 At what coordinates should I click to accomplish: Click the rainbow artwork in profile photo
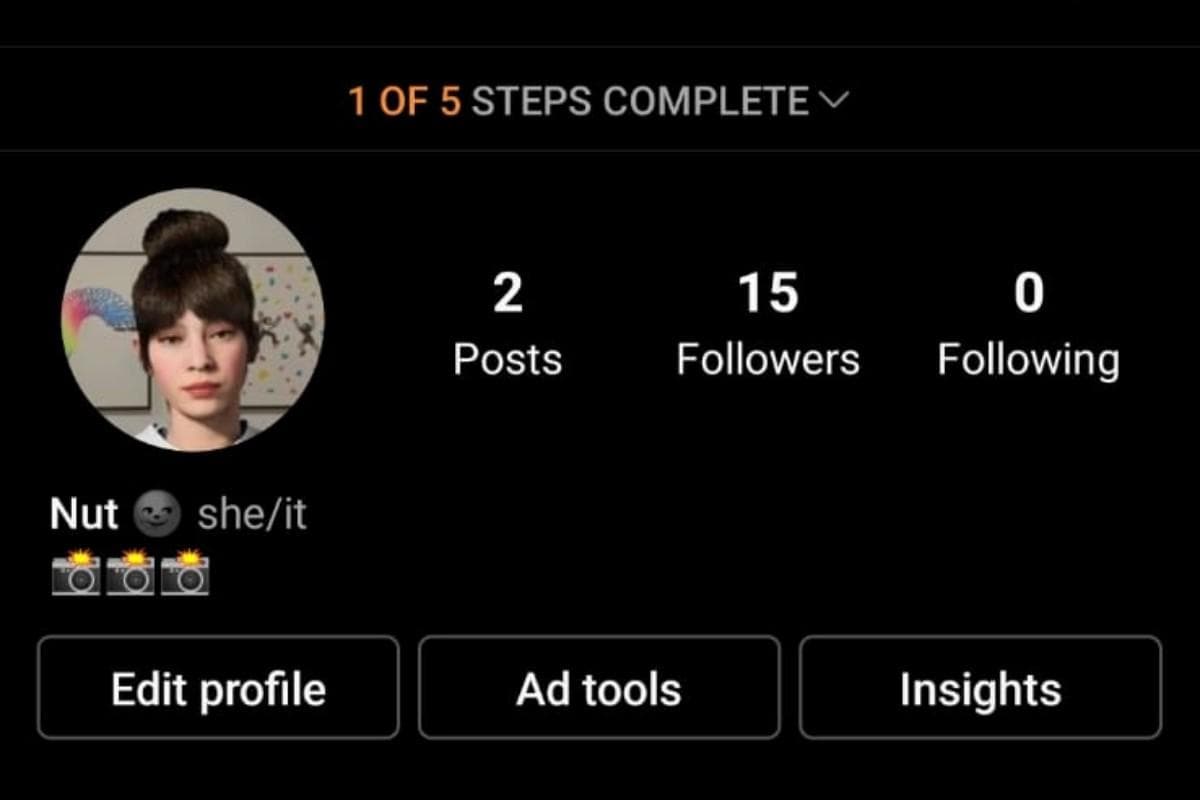click(x=98, y=318)
